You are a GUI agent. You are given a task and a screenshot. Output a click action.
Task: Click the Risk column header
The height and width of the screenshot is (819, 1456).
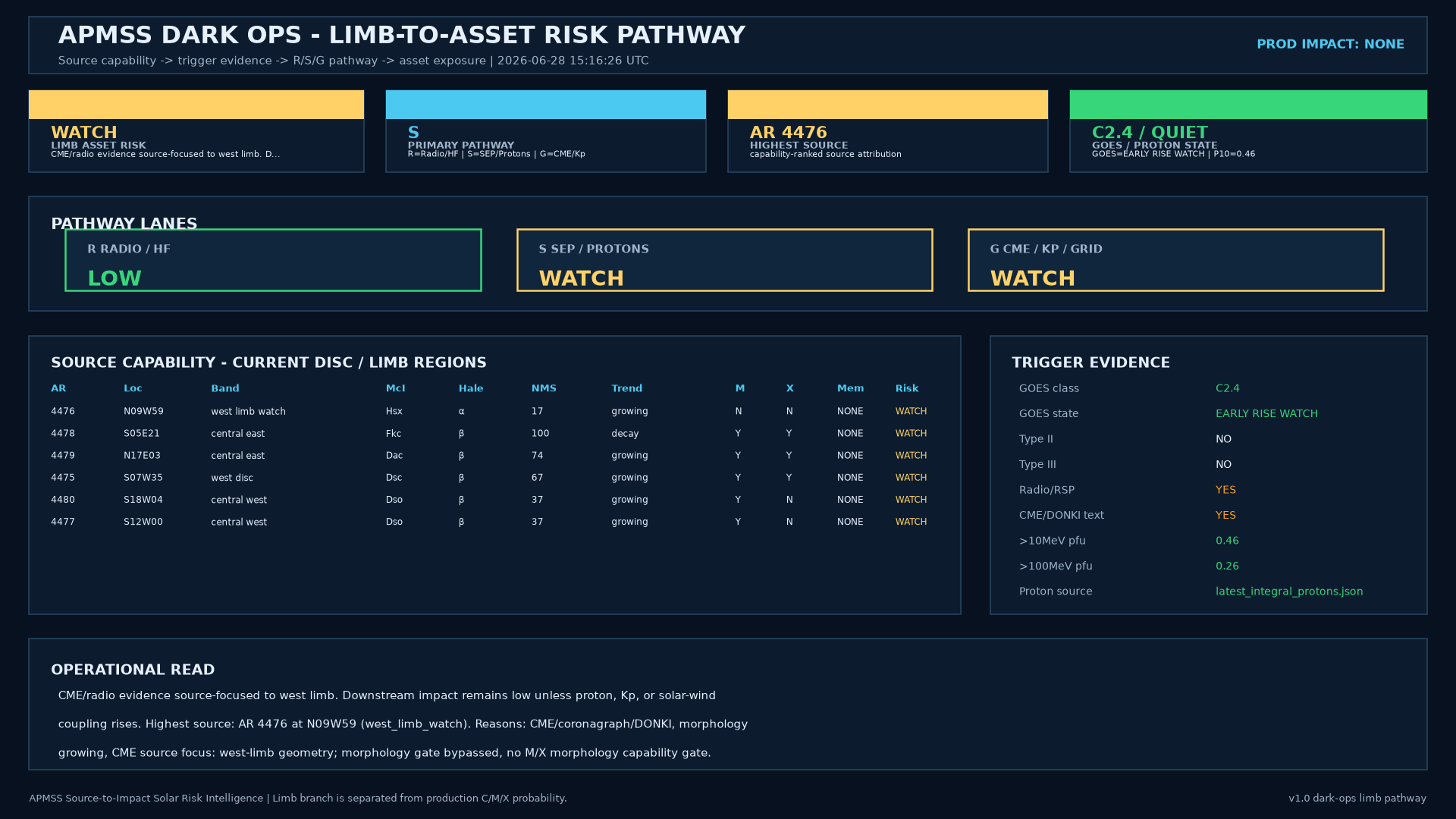907,388
